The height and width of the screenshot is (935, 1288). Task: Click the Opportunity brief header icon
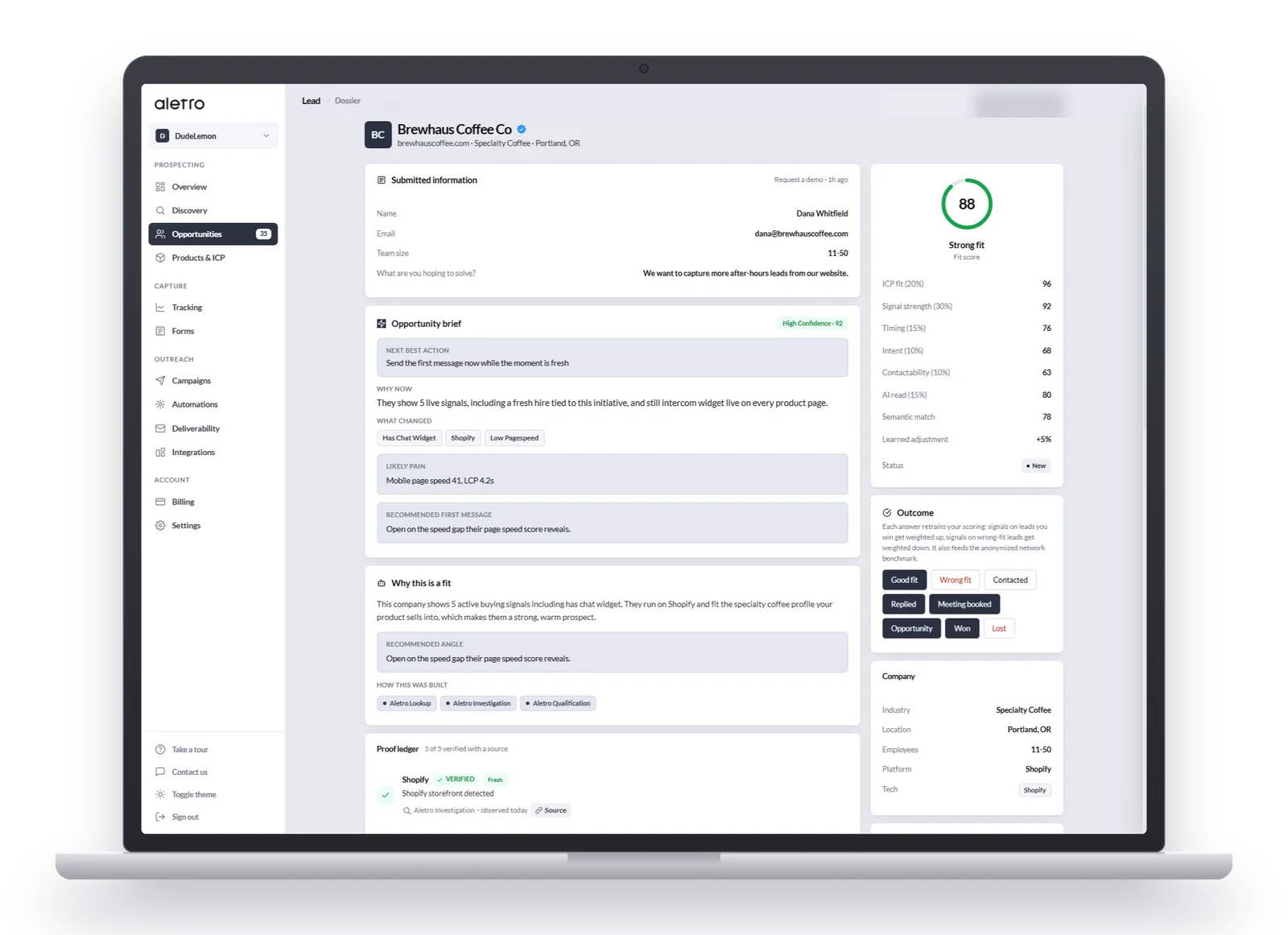pyautogui.click(x=382, y=324)
